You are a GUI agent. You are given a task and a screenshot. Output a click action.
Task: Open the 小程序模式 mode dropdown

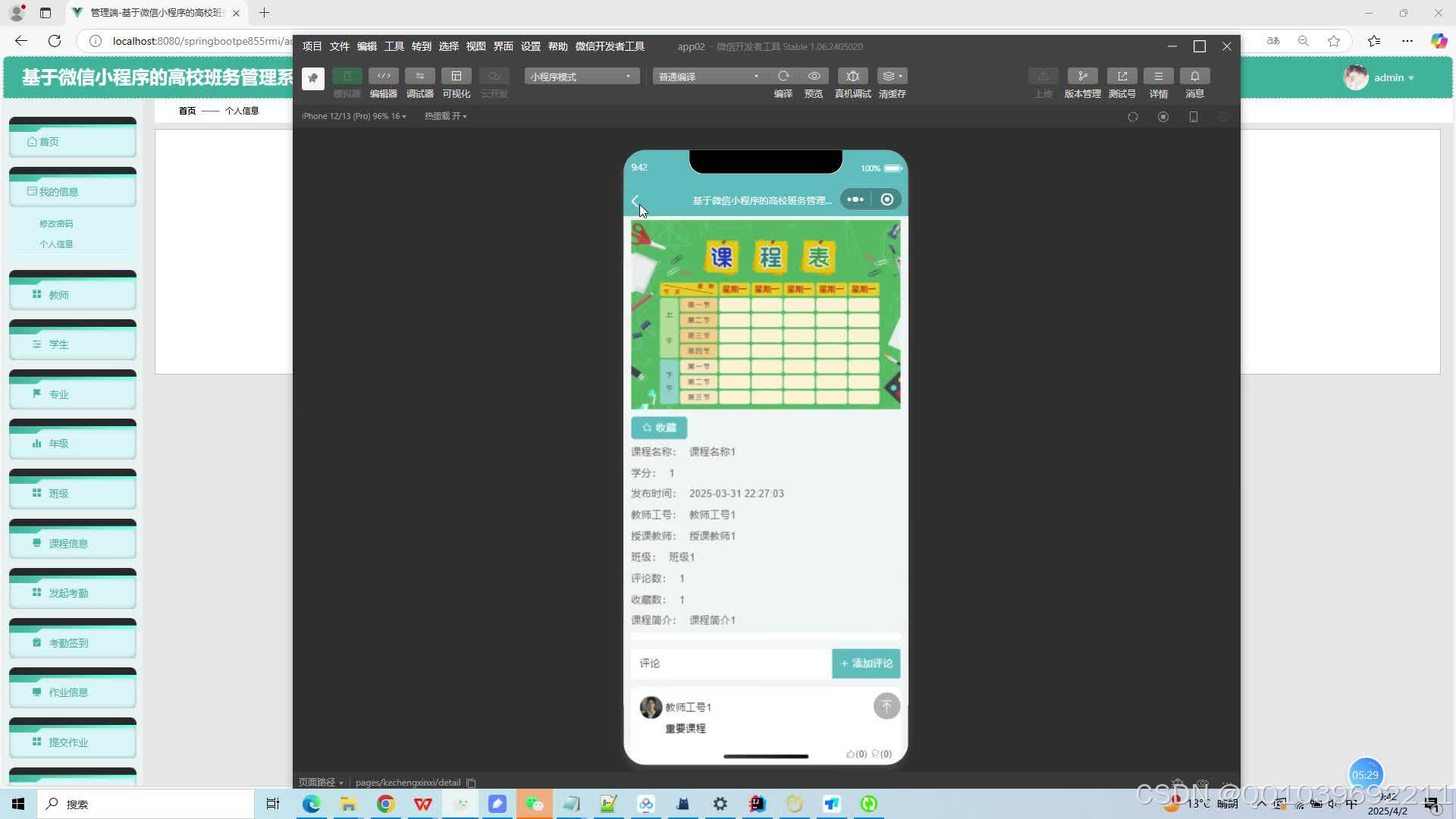(x=581, y=76)
